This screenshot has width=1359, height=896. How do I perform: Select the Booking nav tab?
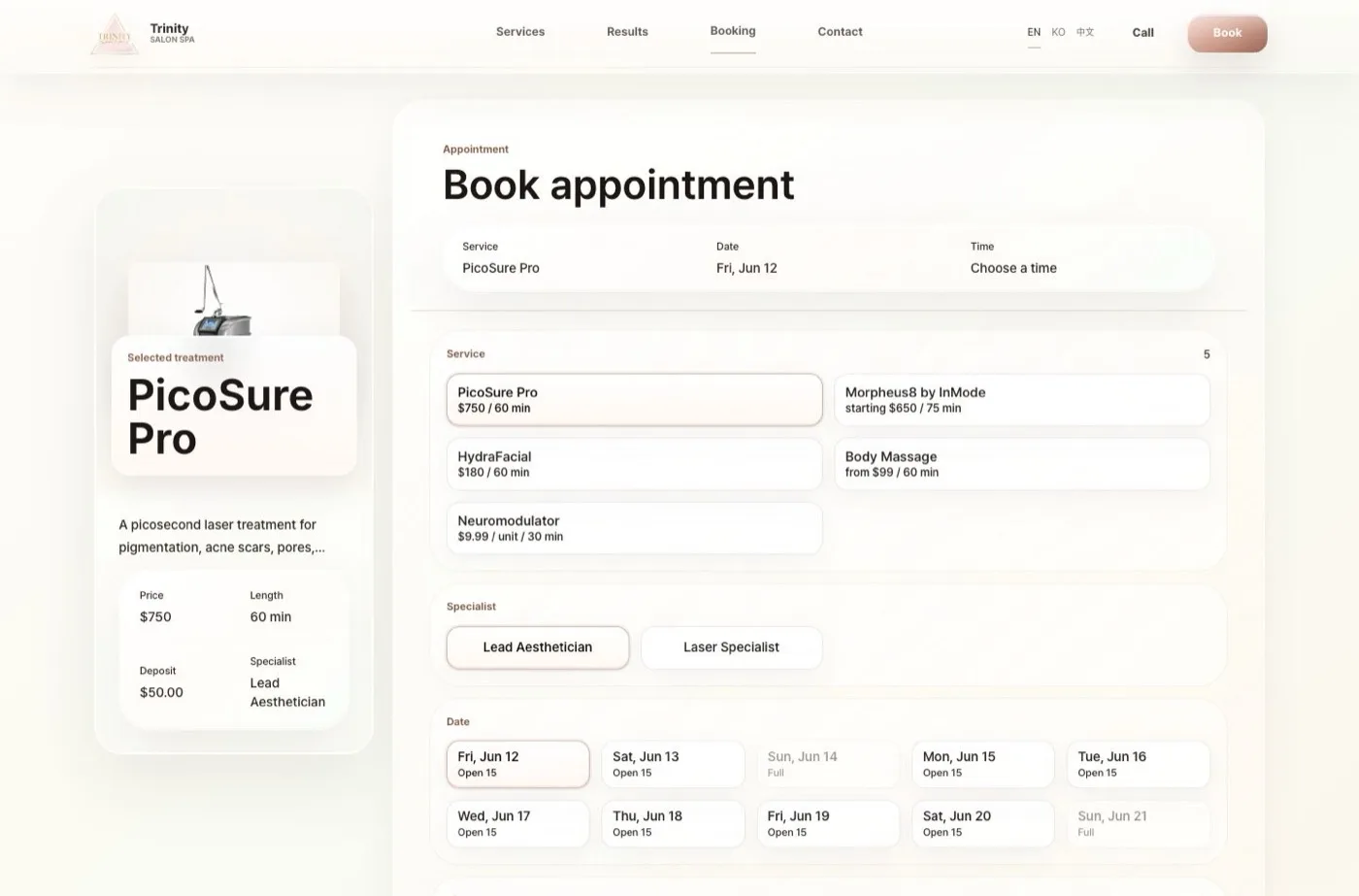(733, 31)
